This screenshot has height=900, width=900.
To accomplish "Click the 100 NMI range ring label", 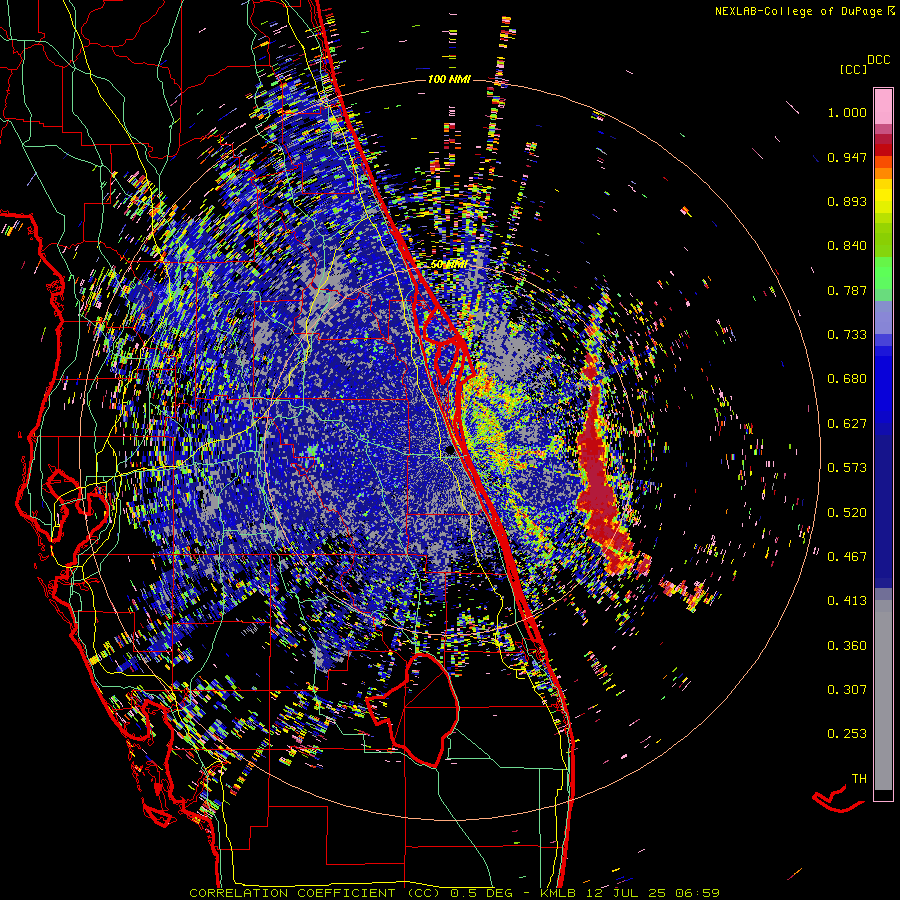I will point(449,79).
